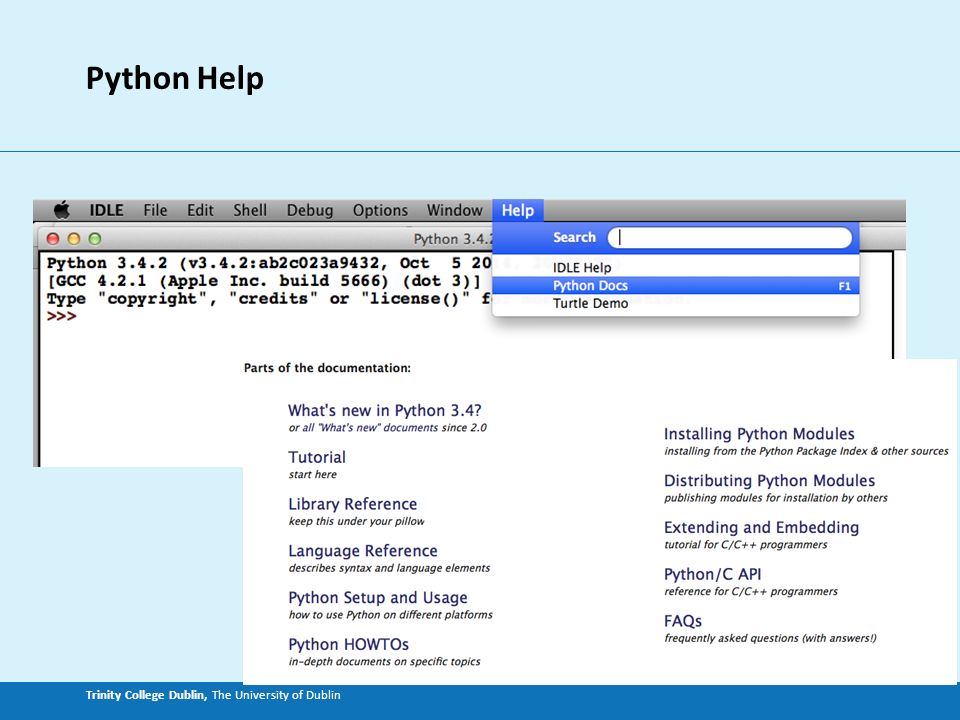Select Turtle Demo menu entry

click(x=675, y=303)
